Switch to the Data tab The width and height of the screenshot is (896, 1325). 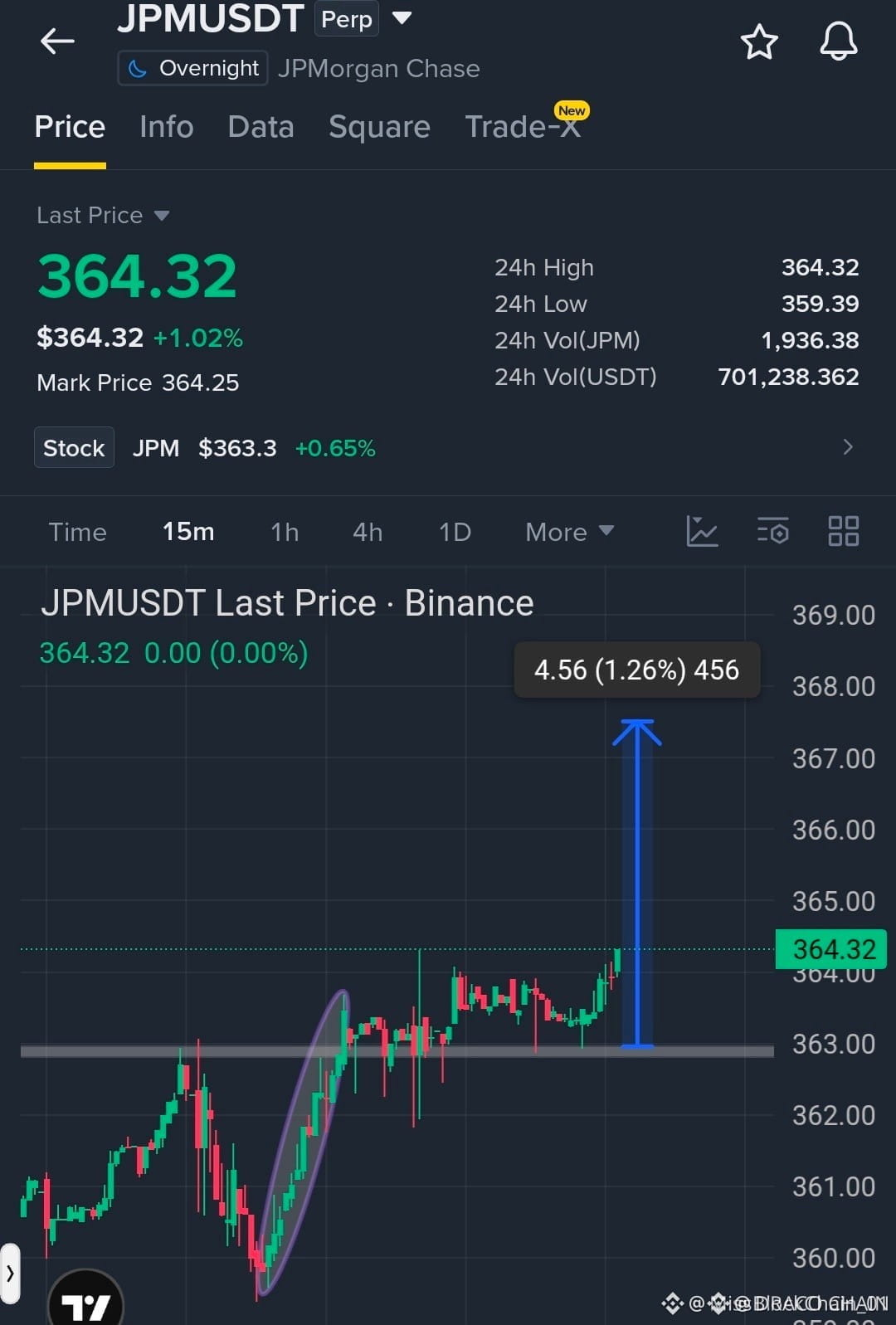261,127
